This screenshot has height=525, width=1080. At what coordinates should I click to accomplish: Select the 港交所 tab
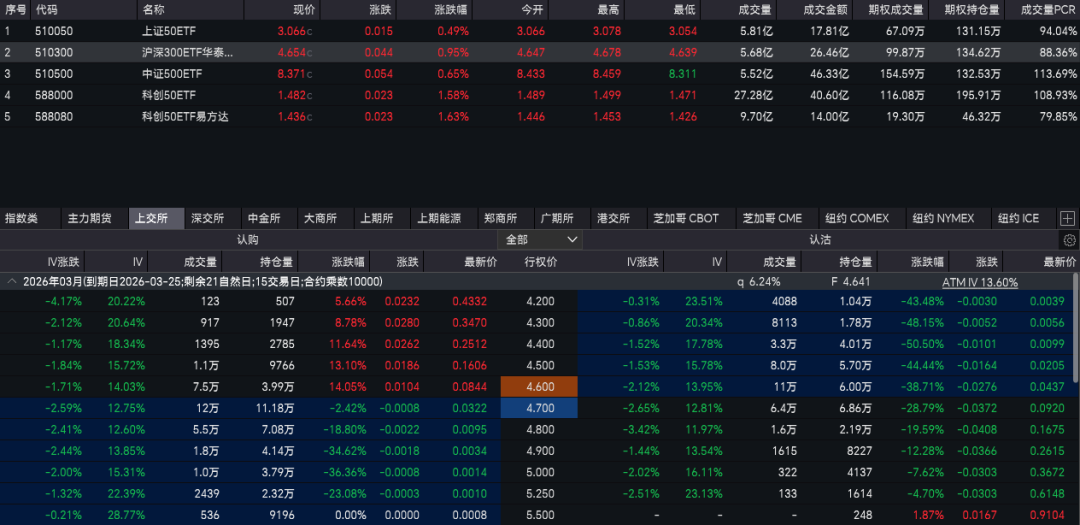[x=614, y=218]
